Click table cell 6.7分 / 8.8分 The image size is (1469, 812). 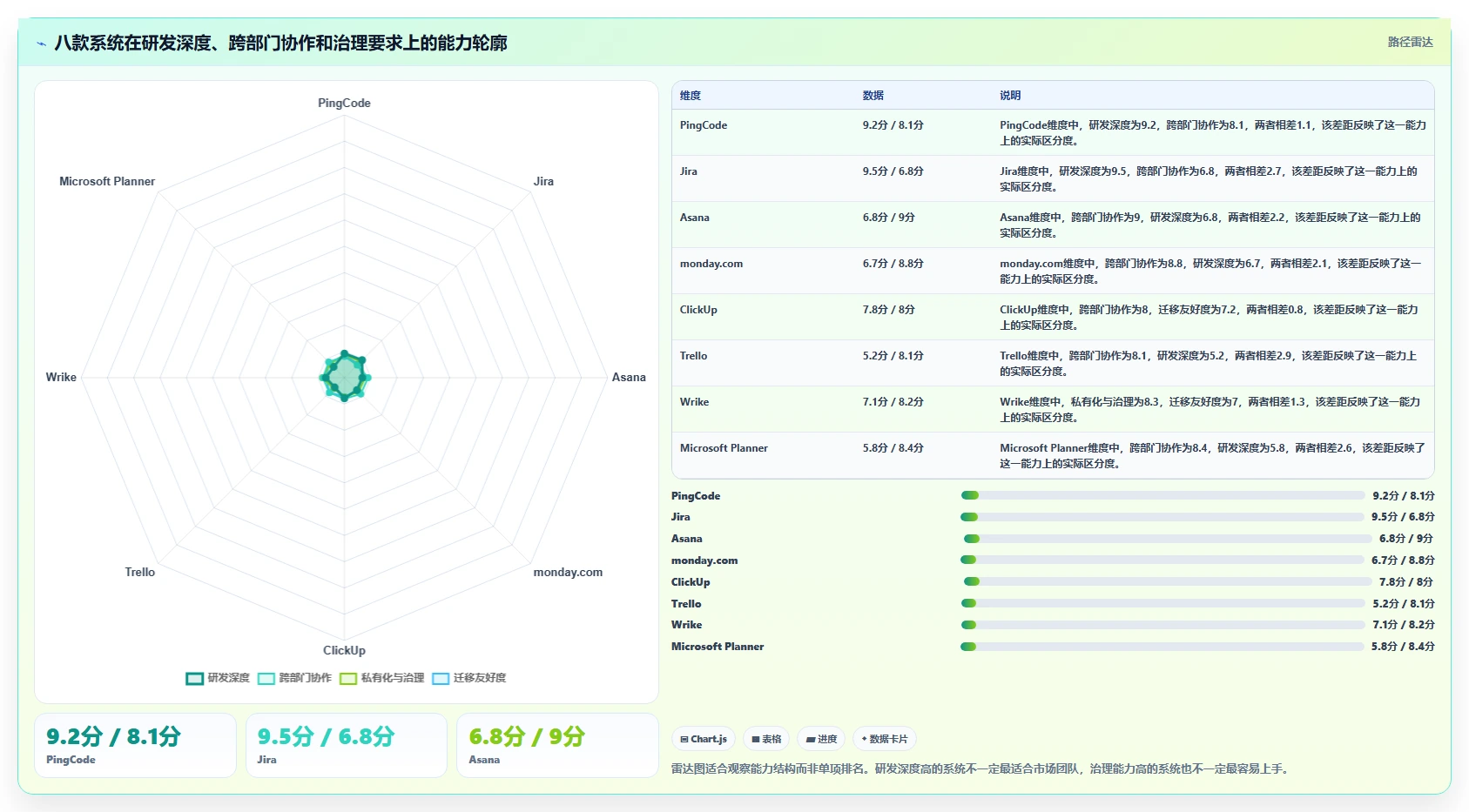coord(893,264)
